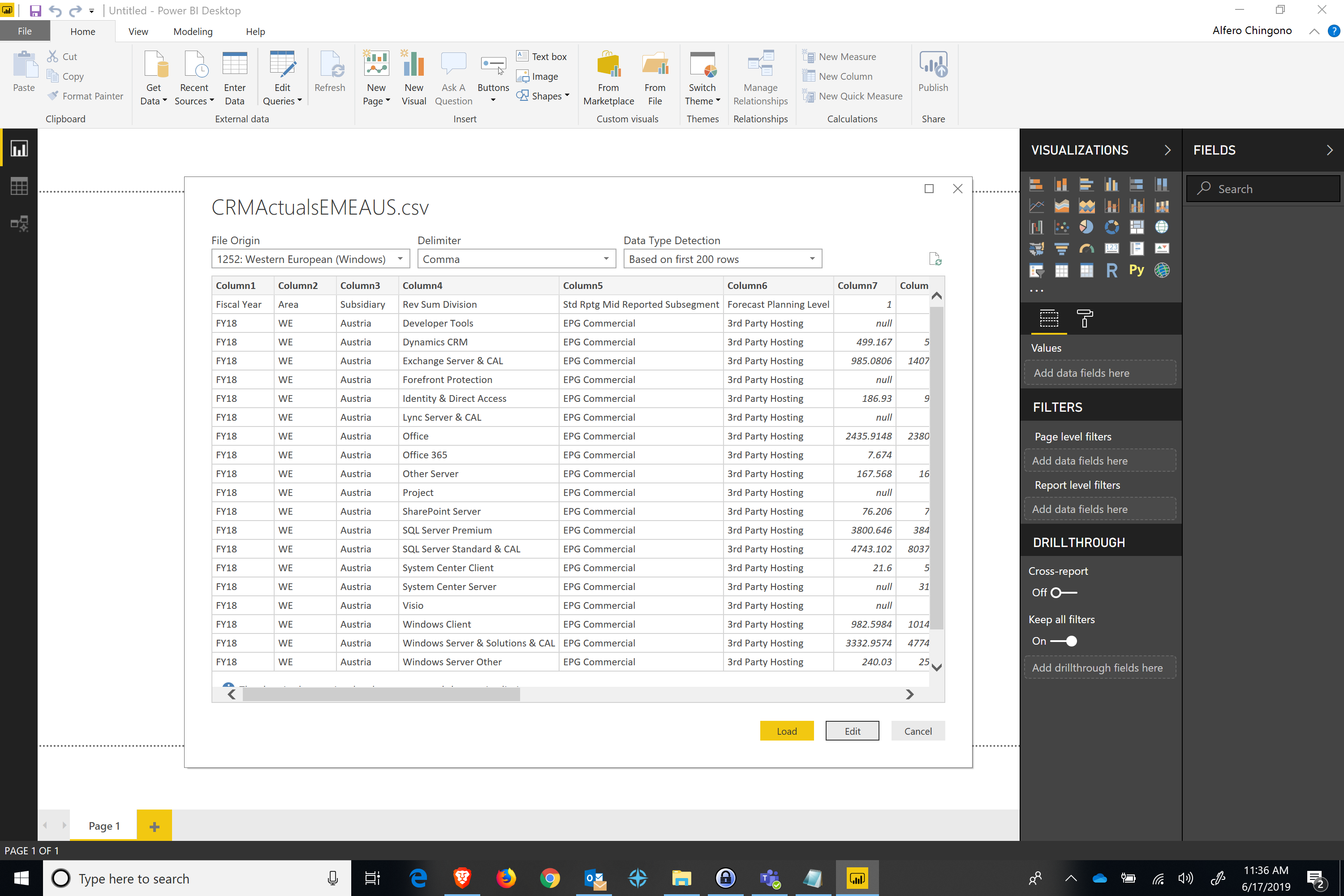
Task: Select the Python visual icon
Action: tap(1137, 270)
